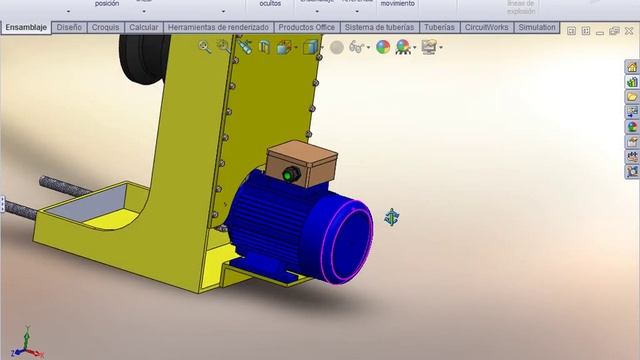Viewport: 640px width, 360px height.
Task: Click the 'posición' ribbon button
Action: tap(107, 5)
